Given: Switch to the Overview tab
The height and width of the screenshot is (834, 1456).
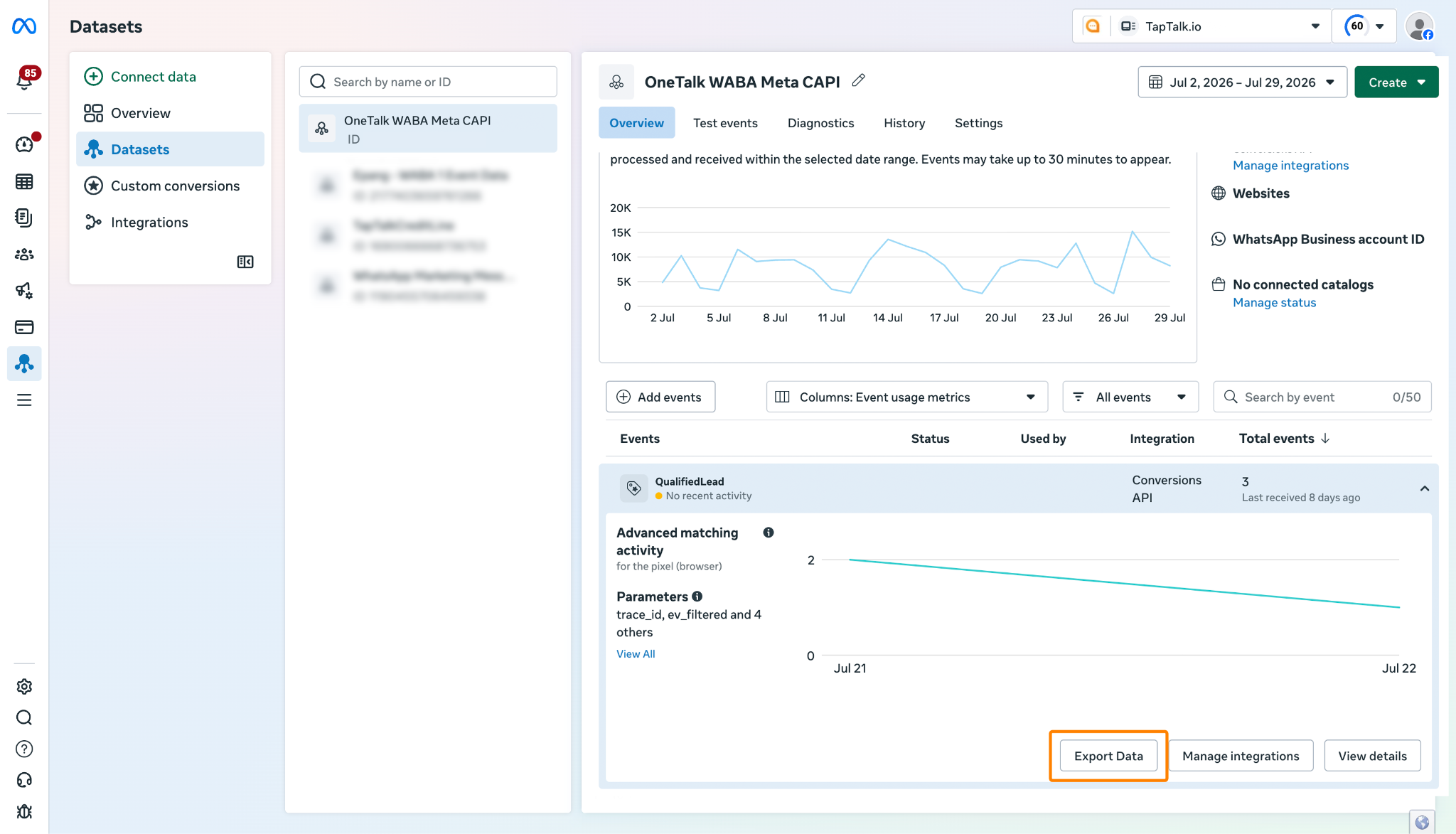Looking at the screenshot, I should point(636,123).
